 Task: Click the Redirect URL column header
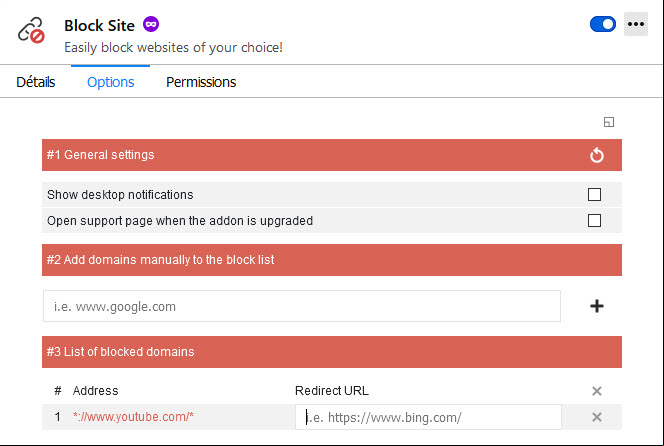[332, 391]
